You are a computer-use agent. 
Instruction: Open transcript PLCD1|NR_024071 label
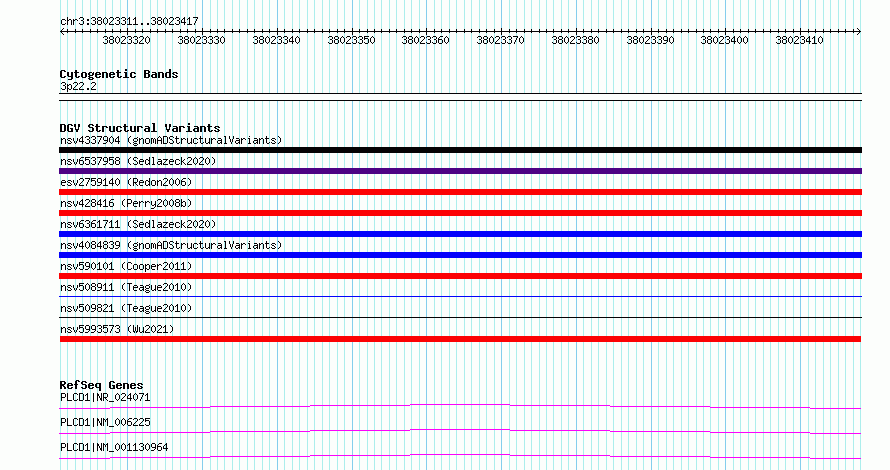[x=105, y=397]
